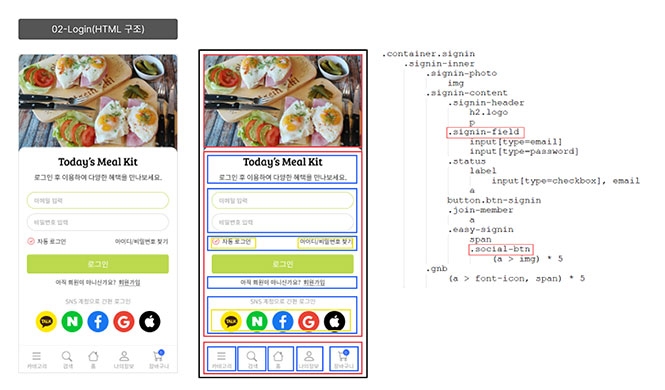Screen dimensions: 665x390
Task: Focus the password input field in the outlined mockup
Action: 282,222
